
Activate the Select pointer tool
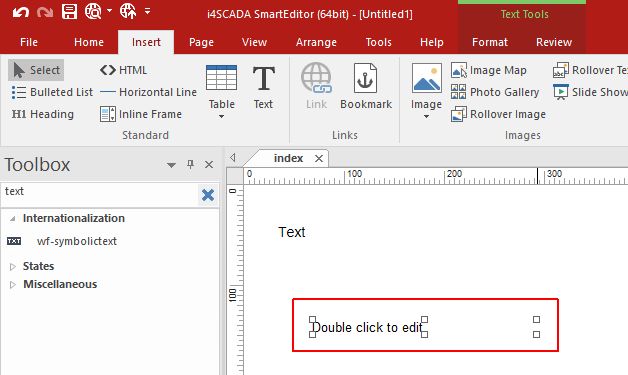(36, 70)
